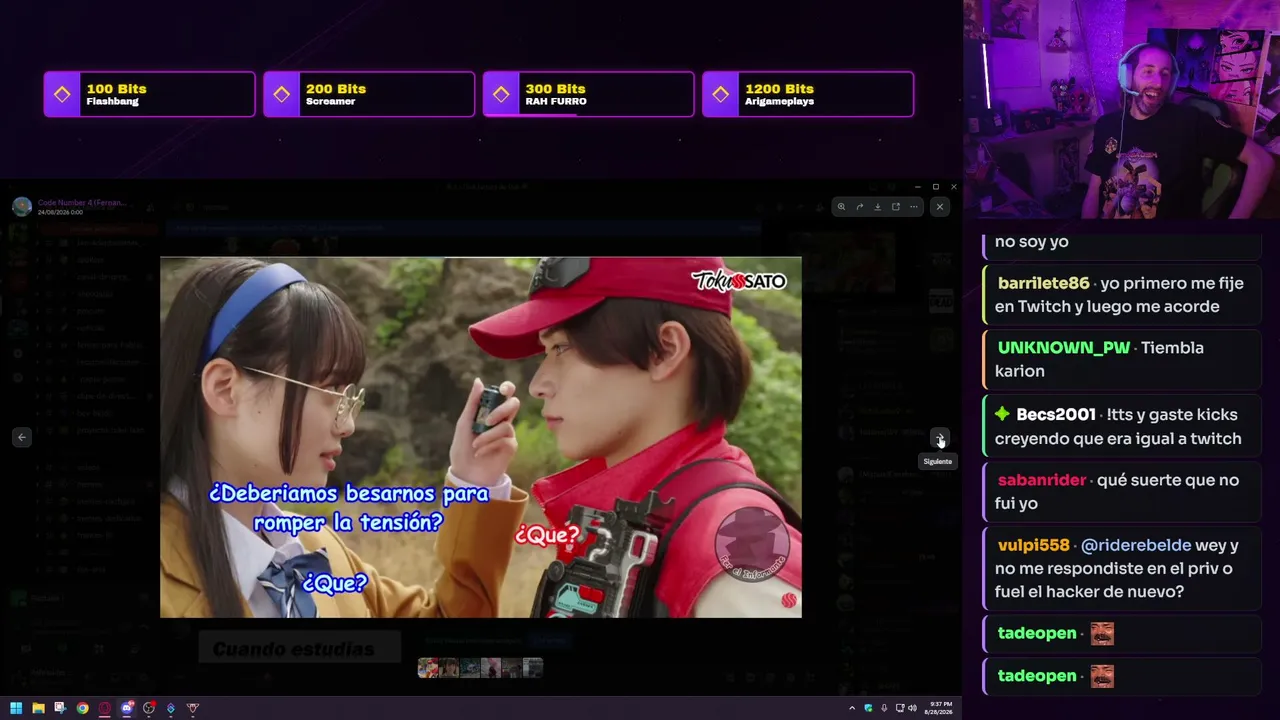Click the streamer webcam overlay
Screen dimensions: 1280x720
[x=1121, y=110]
